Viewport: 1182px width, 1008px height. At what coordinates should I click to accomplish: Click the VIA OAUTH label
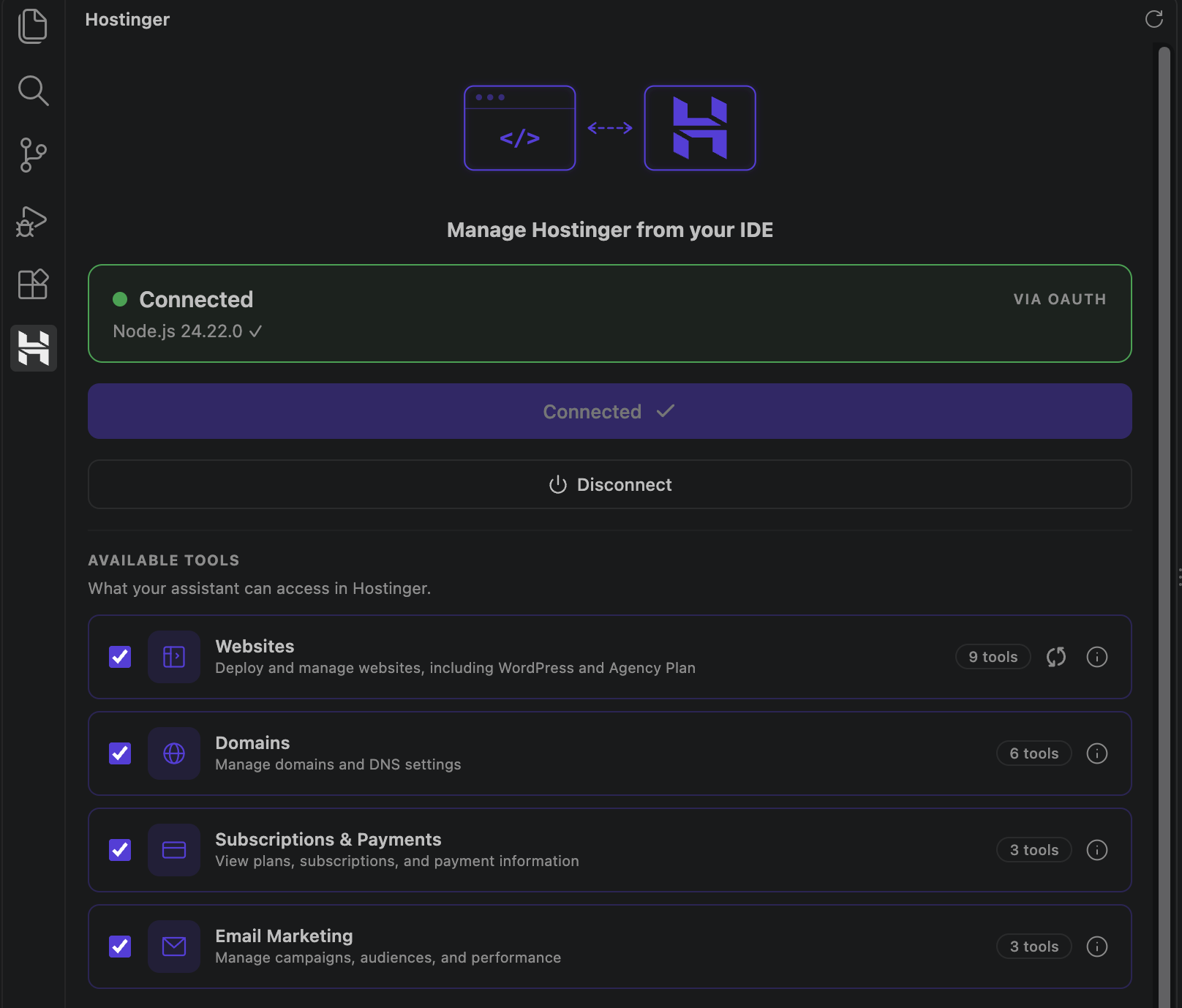pyautogui.click(x=1060, y=299)
